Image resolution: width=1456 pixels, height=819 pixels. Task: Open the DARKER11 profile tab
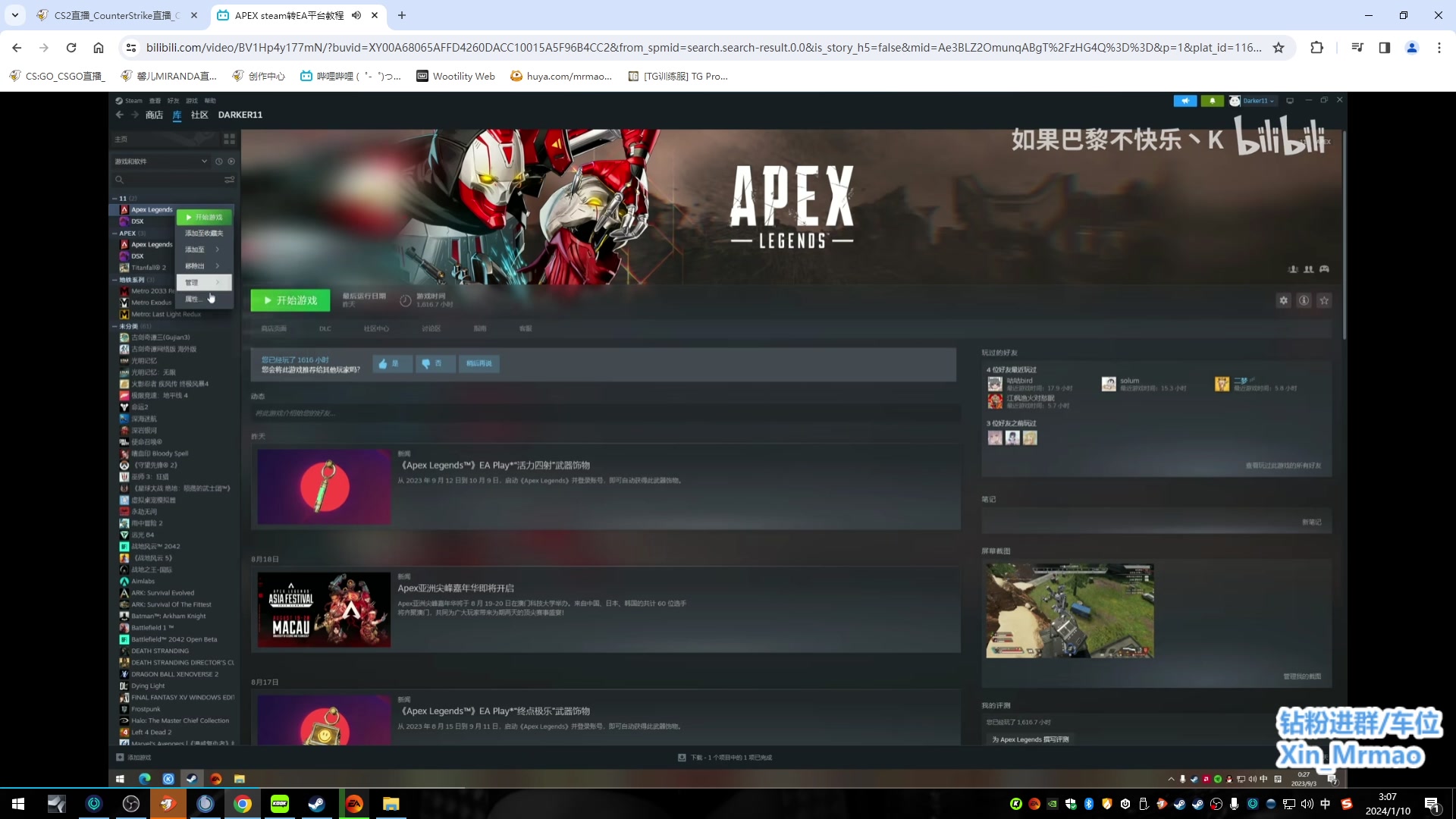point(240,115)
